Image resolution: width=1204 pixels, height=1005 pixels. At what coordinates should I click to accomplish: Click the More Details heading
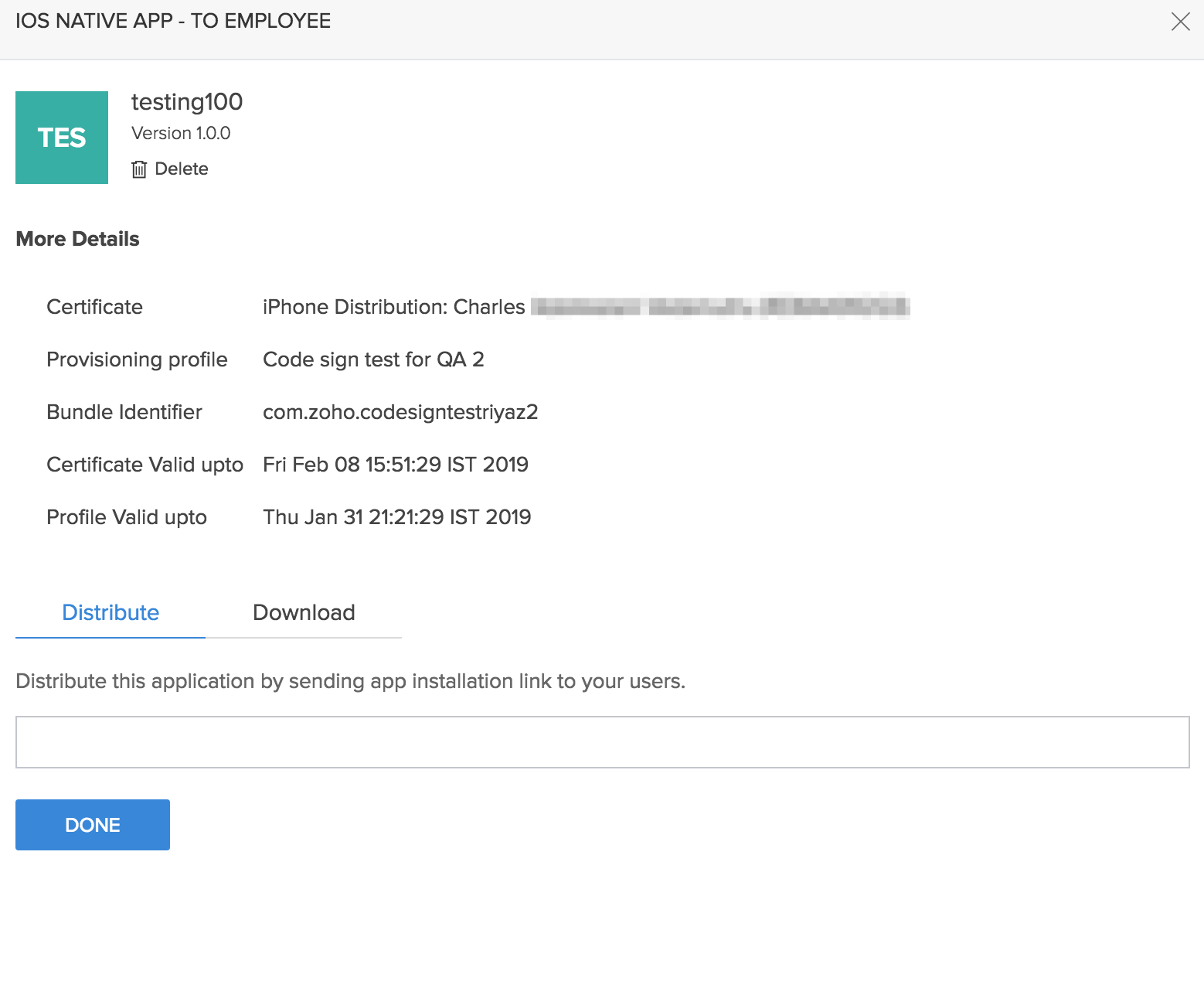[x=77, y=239]
